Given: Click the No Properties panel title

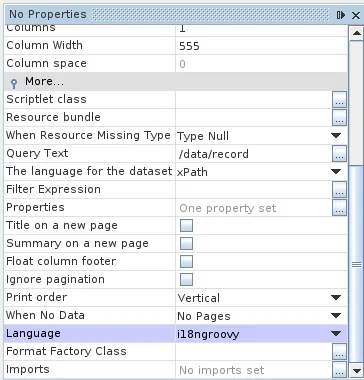Looking at the screenshot, I should coord(48,14).
